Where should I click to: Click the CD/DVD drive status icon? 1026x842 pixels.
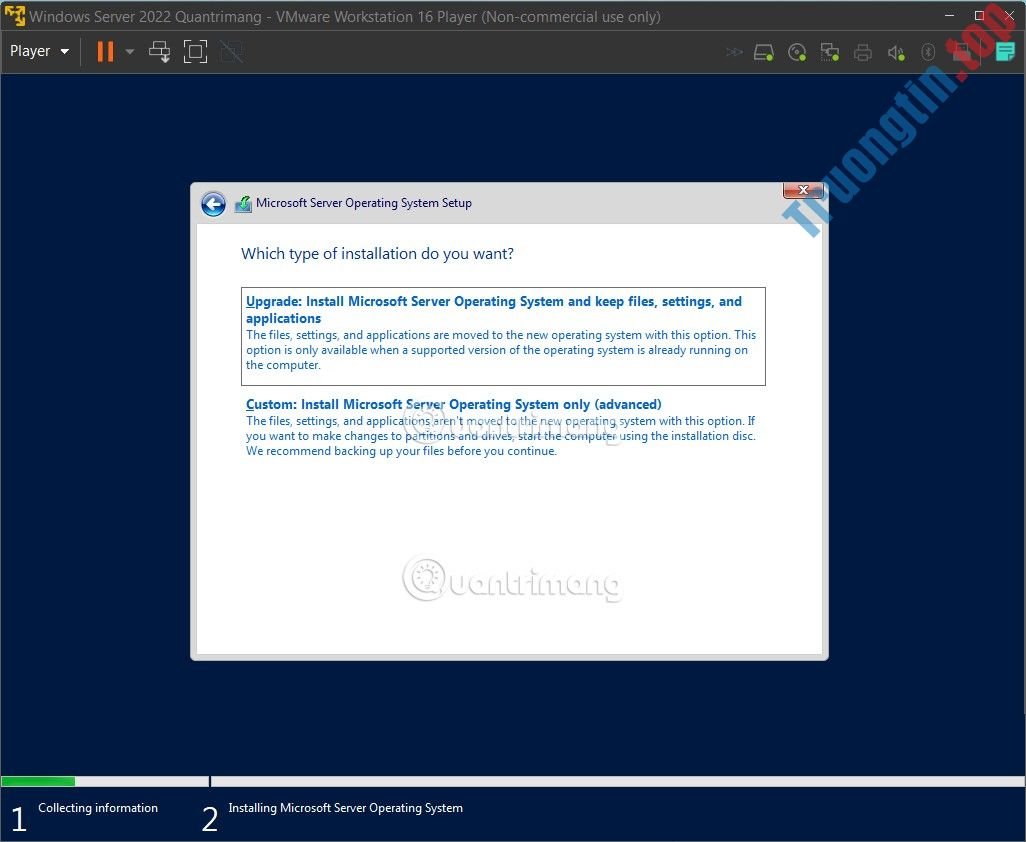click(797, 52)
